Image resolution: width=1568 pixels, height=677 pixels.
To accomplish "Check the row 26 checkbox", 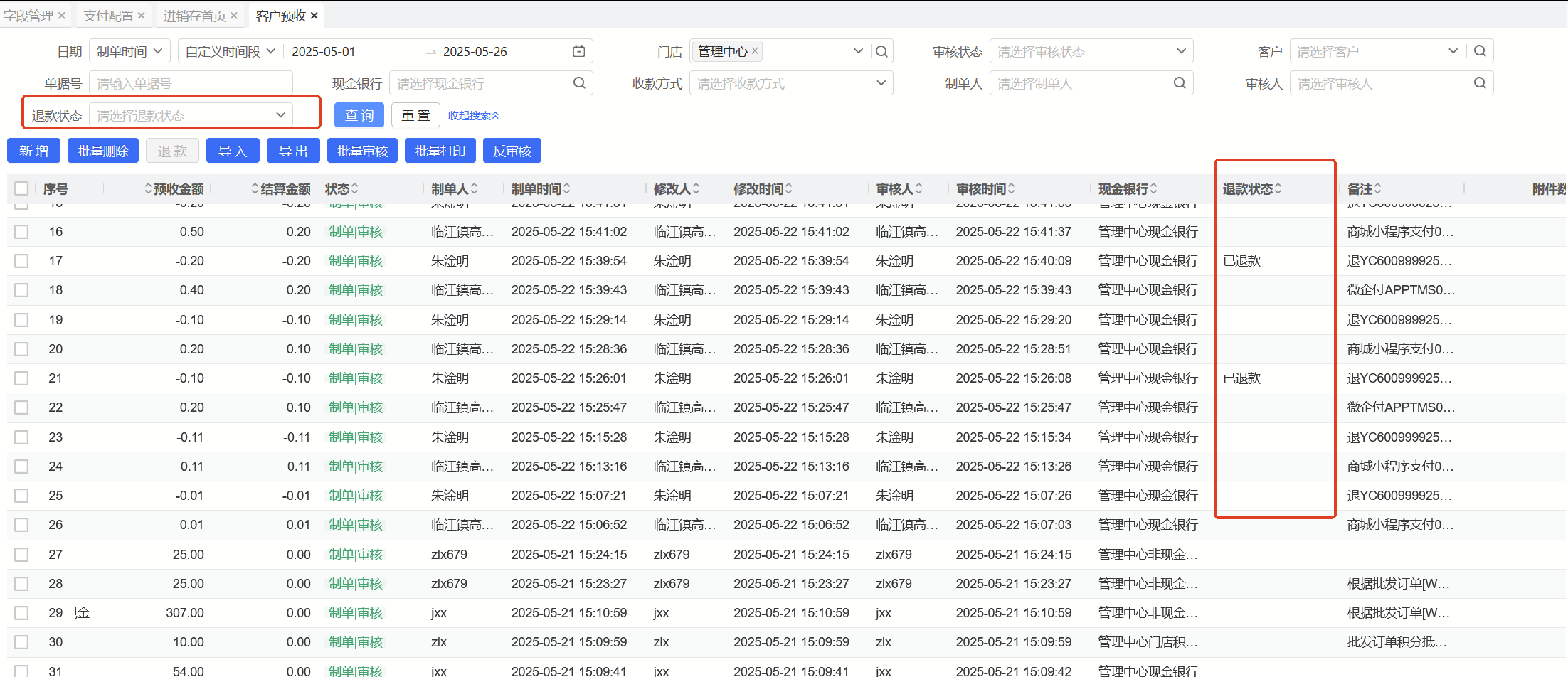I will [21, 525].
